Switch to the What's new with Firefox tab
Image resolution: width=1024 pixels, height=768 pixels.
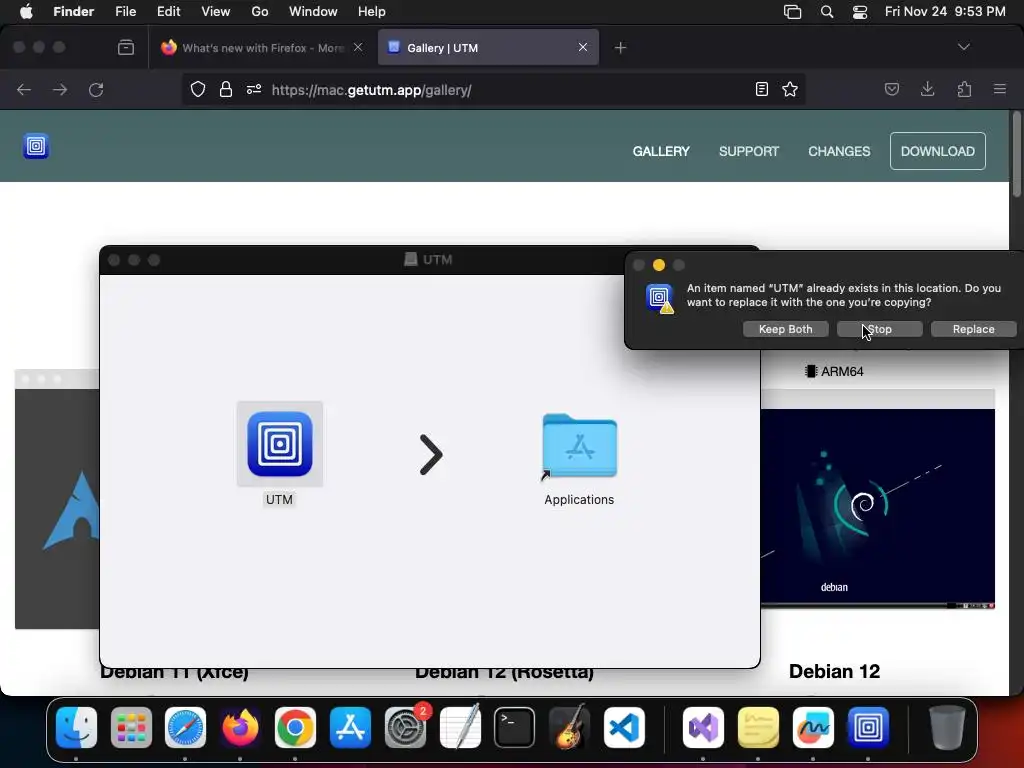point(261,48)
